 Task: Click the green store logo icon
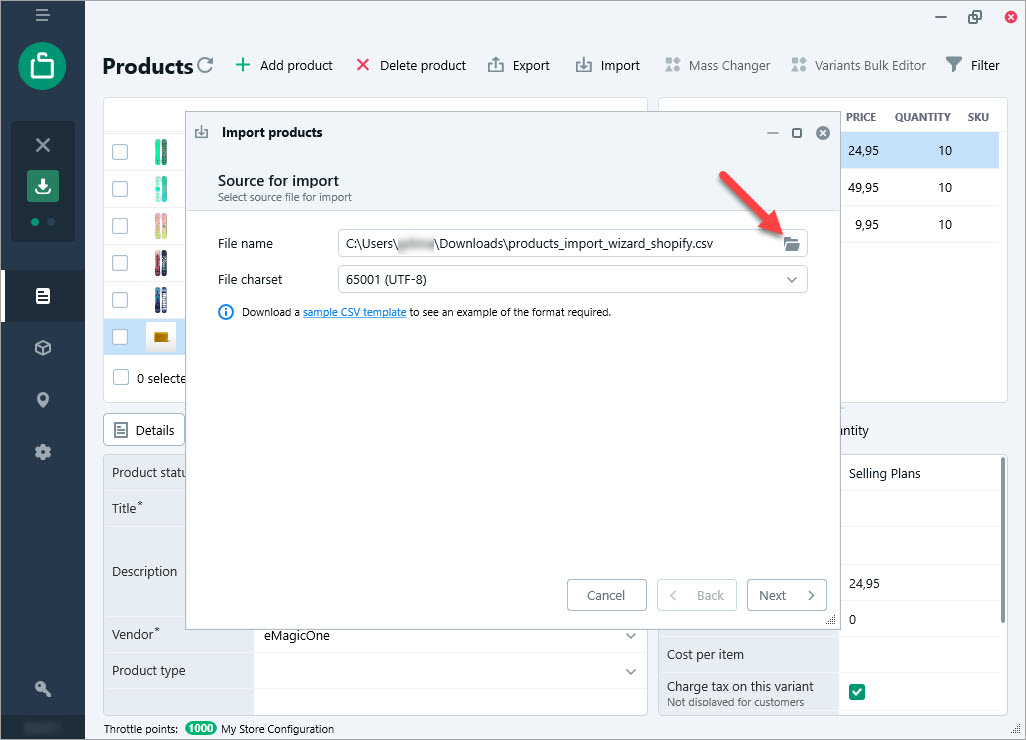43,66
